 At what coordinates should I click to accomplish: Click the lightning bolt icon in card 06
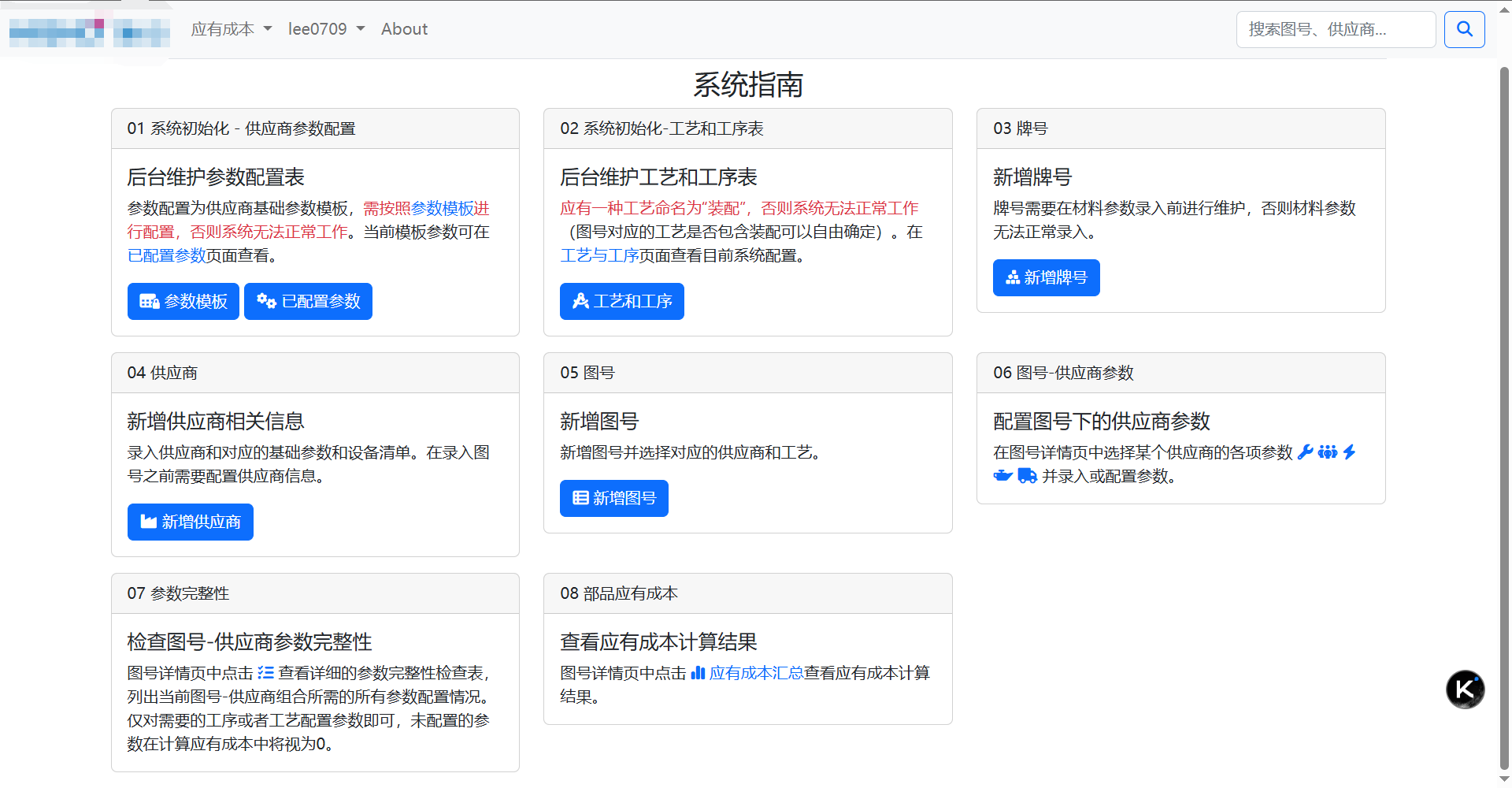pyautogui.click(x=1349, y=452)
